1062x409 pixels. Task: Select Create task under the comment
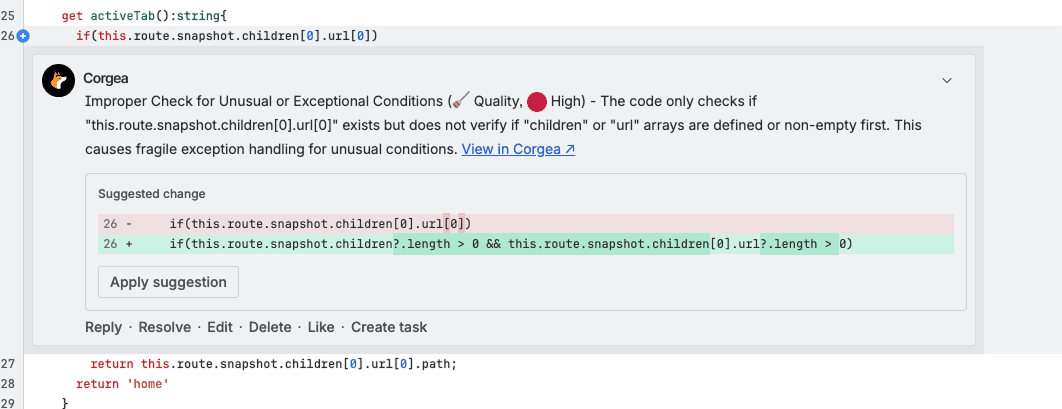(389, 327)
